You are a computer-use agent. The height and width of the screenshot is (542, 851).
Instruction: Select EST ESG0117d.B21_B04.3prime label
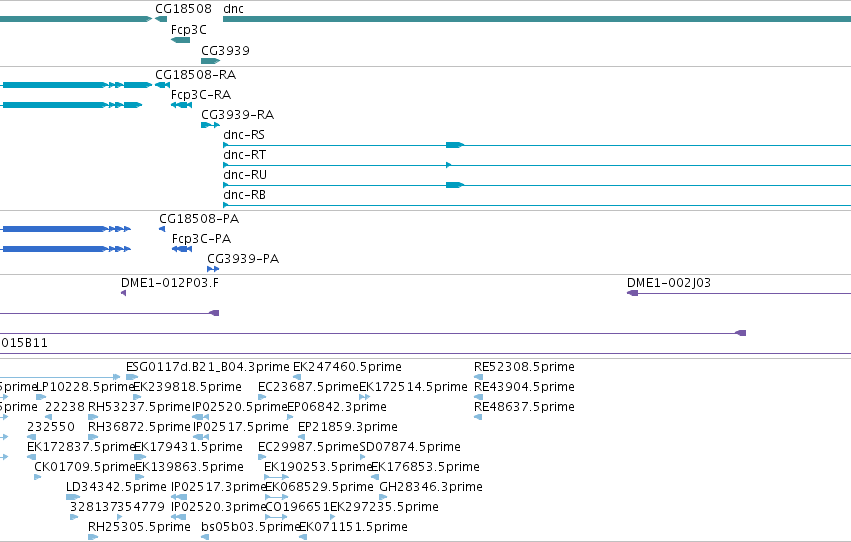208,367
